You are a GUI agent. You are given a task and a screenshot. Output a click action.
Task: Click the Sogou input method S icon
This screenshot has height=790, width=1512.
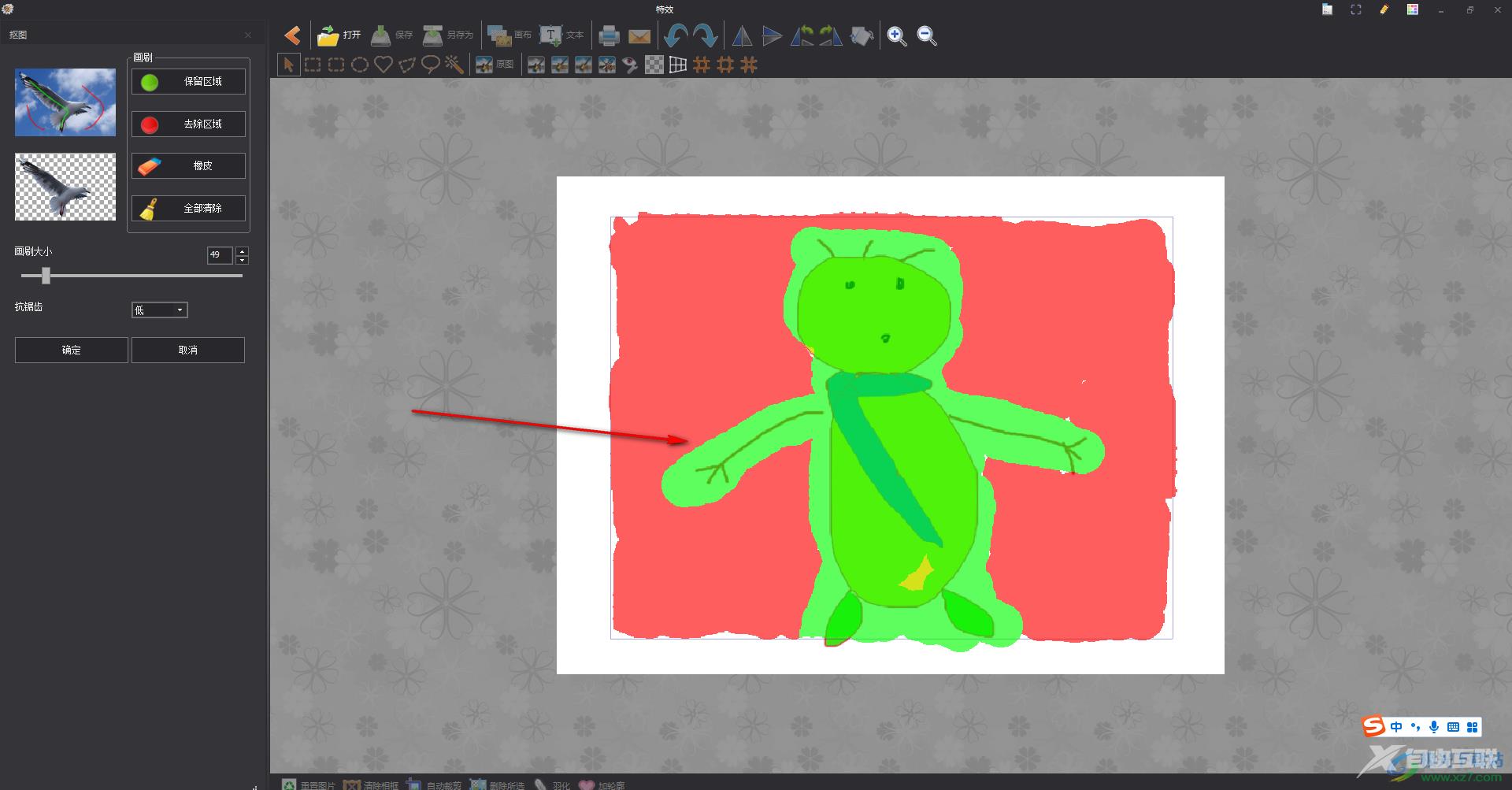(x=1373, y=726)
